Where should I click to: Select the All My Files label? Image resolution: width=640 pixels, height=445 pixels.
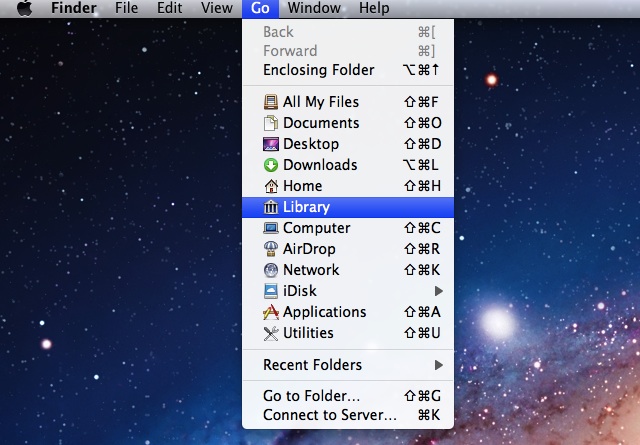click(x=321, y=102)
